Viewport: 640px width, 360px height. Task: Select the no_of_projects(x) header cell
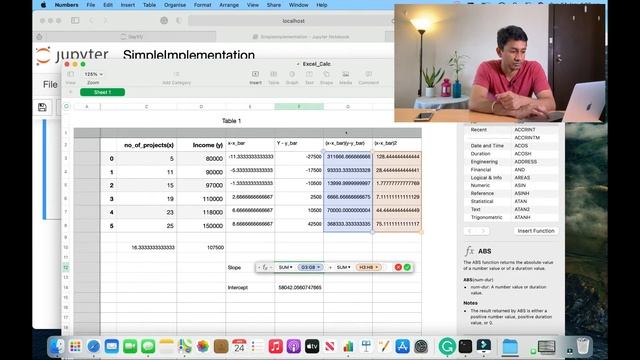147,145
